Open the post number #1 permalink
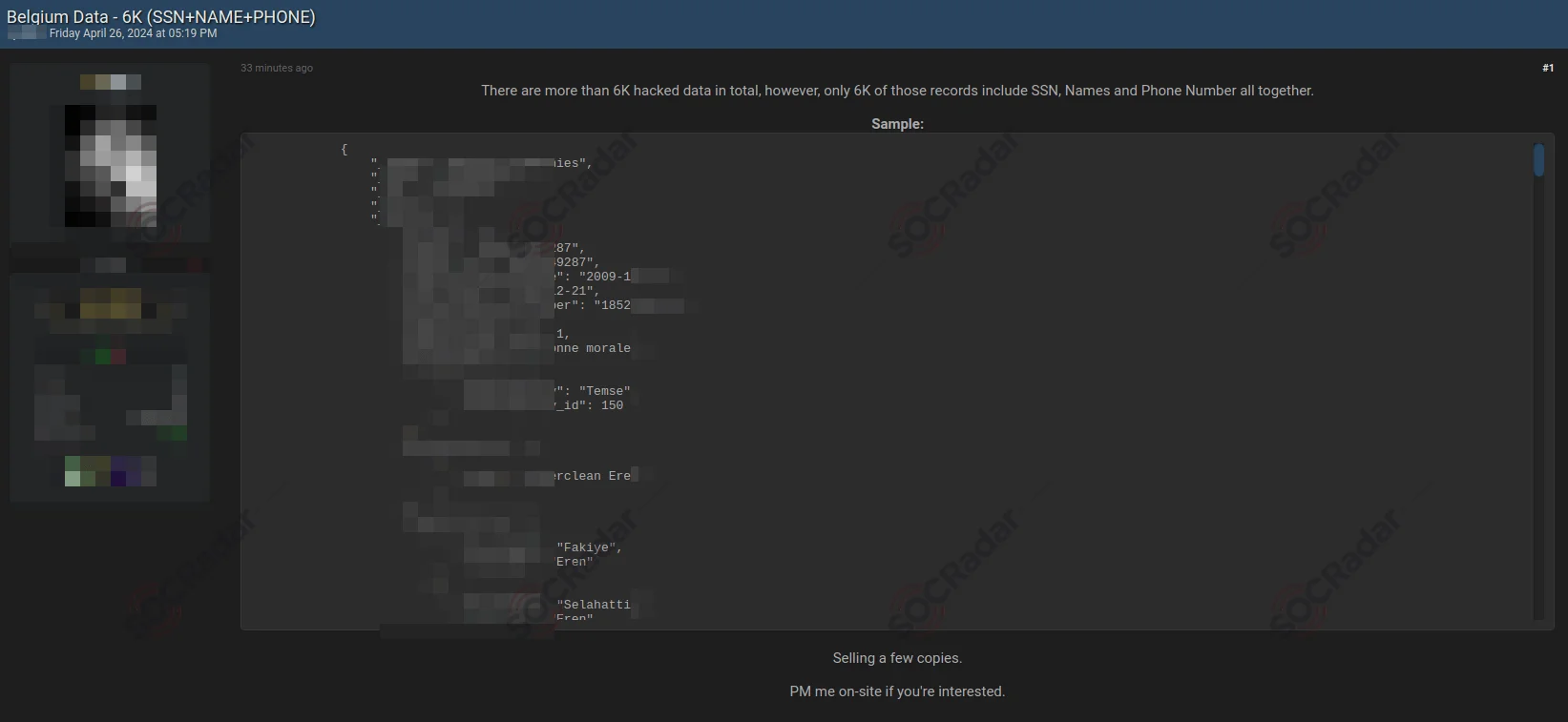This screenshot has width=1568, height=722. [x=1547, y=68]
